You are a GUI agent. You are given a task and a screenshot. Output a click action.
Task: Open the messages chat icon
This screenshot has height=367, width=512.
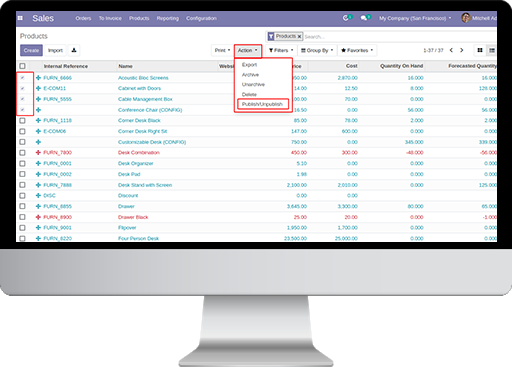click(x=364, y=18)
